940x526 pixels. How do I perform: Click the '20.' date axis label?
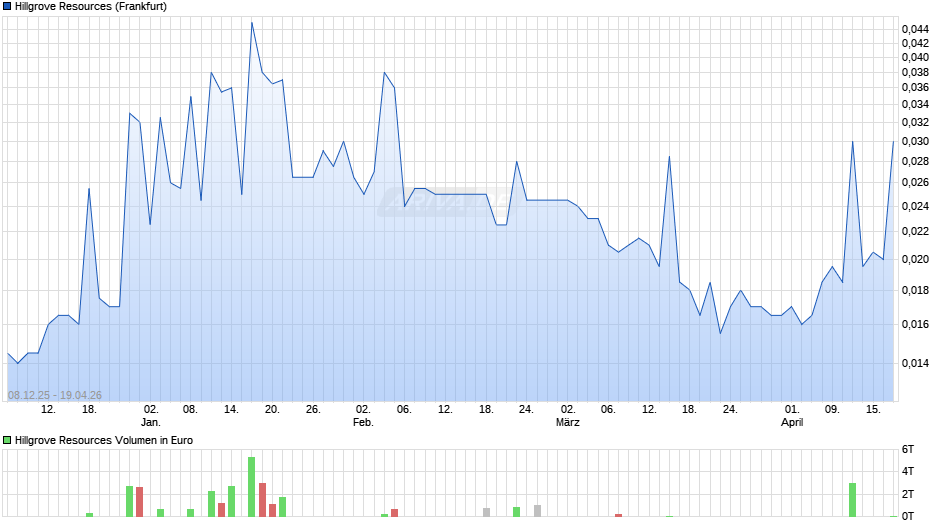(x=272, y=409)
